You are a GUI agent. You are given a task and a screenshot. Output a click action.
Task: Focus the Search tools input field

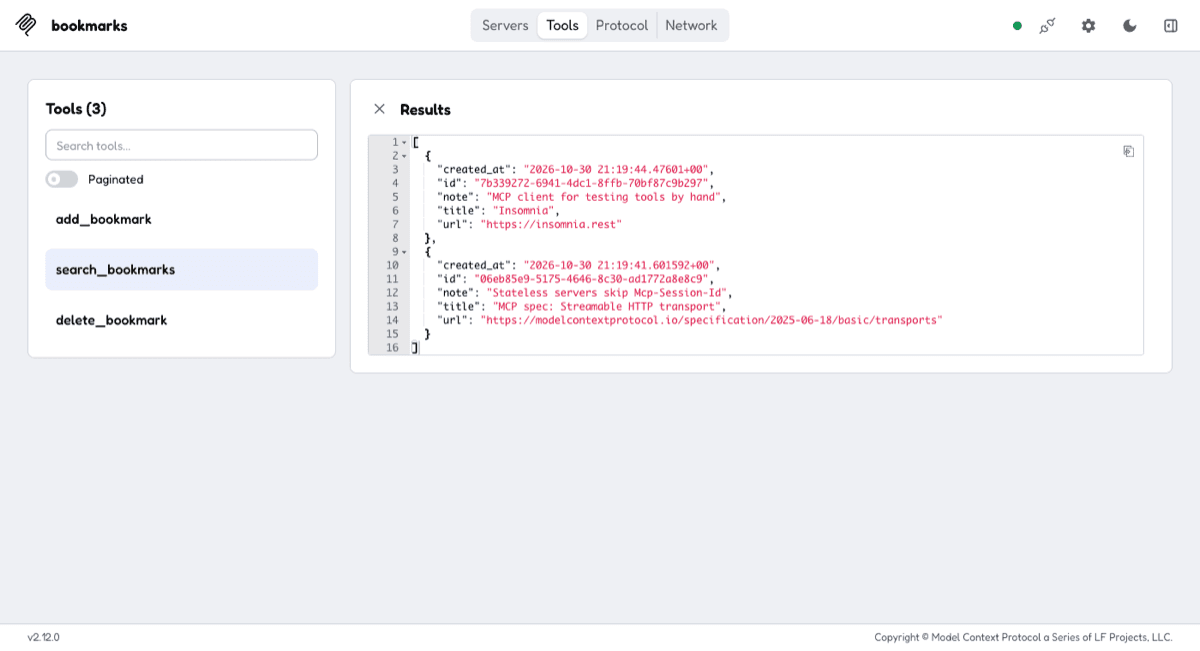click(182, 145)
